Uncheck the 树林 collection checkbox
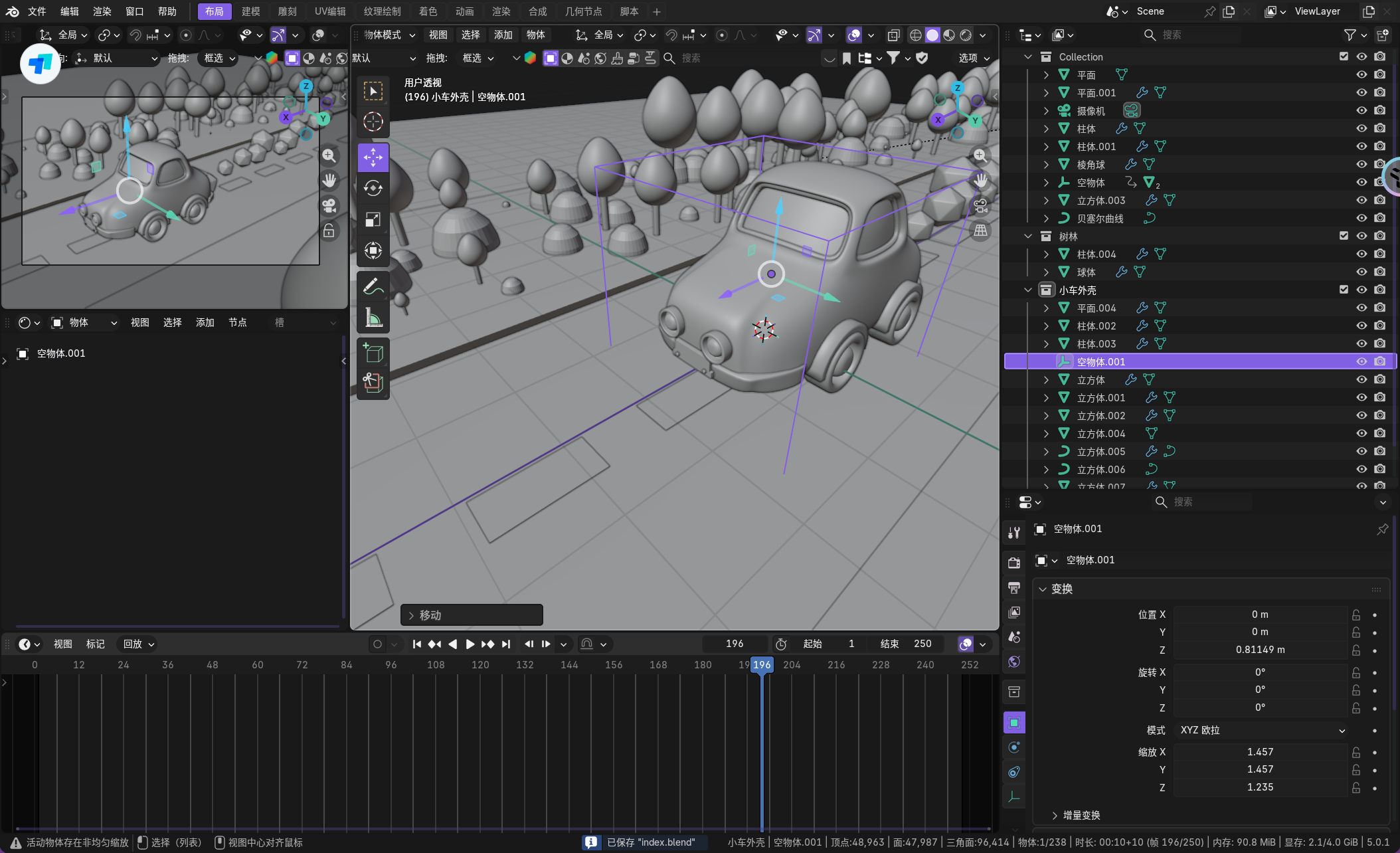 pyautogui.click(x=1344, y=236)
